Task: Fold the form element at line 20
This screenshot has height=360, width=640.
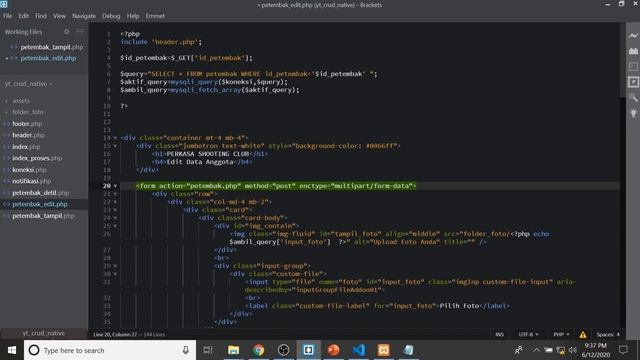Action: (x=115, y=186)
